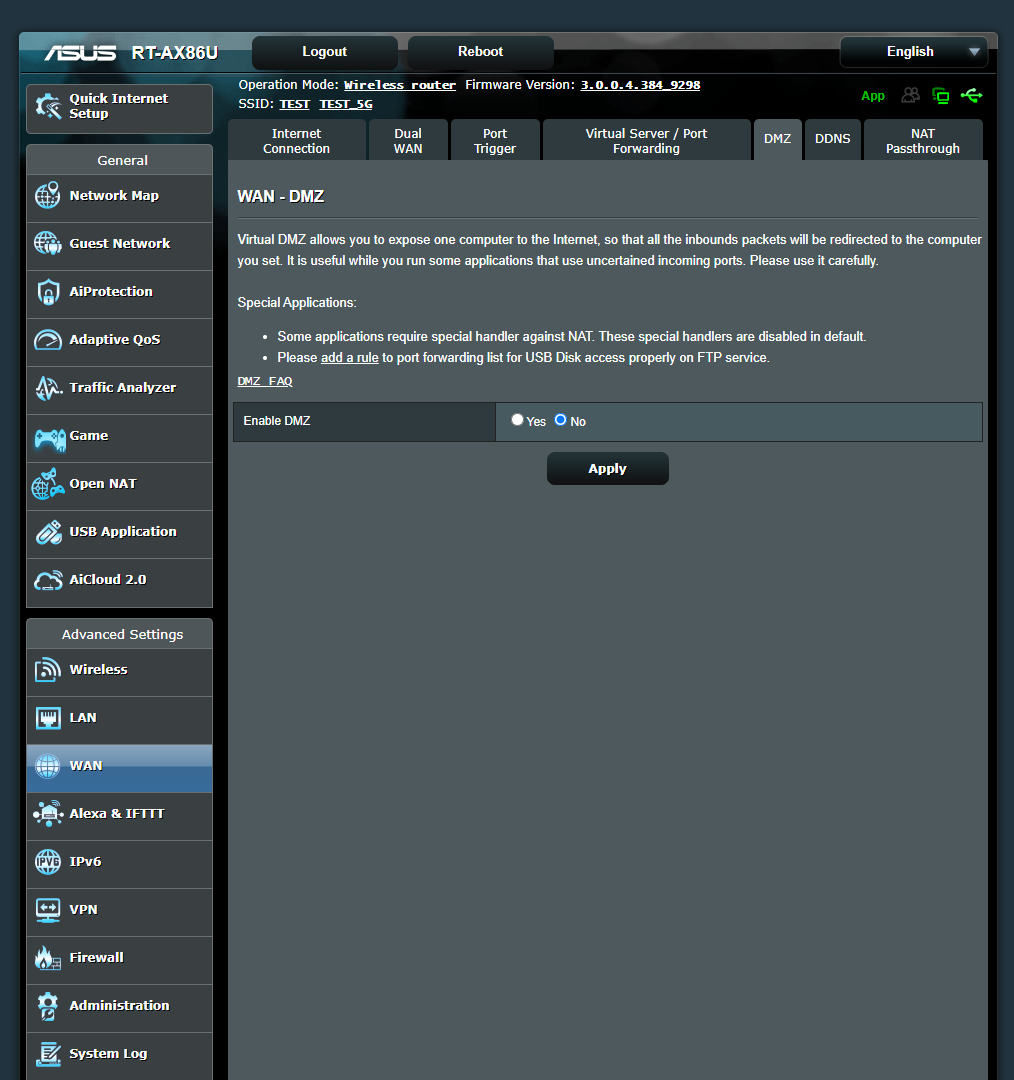Click the Game controller icon

pos(50,439)
